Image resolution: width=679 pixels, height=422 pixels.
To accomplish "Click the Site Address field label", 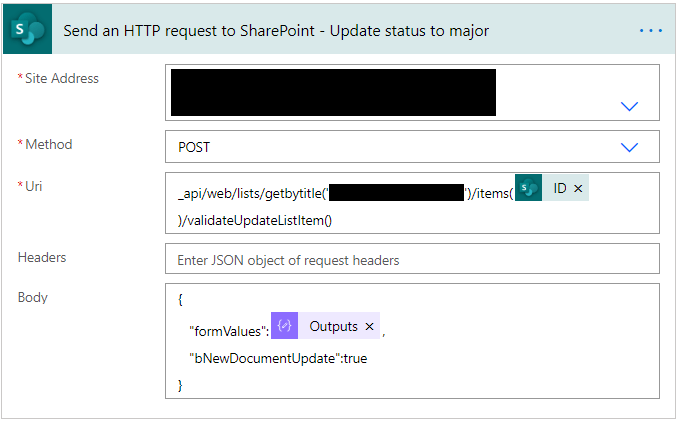I will pos(61,78).
